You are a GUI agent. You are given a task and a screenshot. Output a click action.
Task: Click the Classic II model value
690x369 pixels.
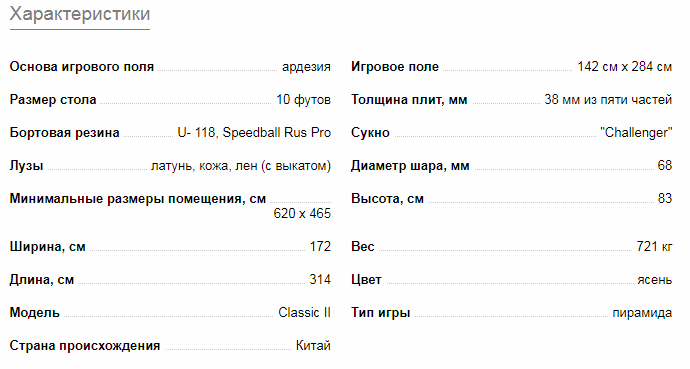point(305,312)
